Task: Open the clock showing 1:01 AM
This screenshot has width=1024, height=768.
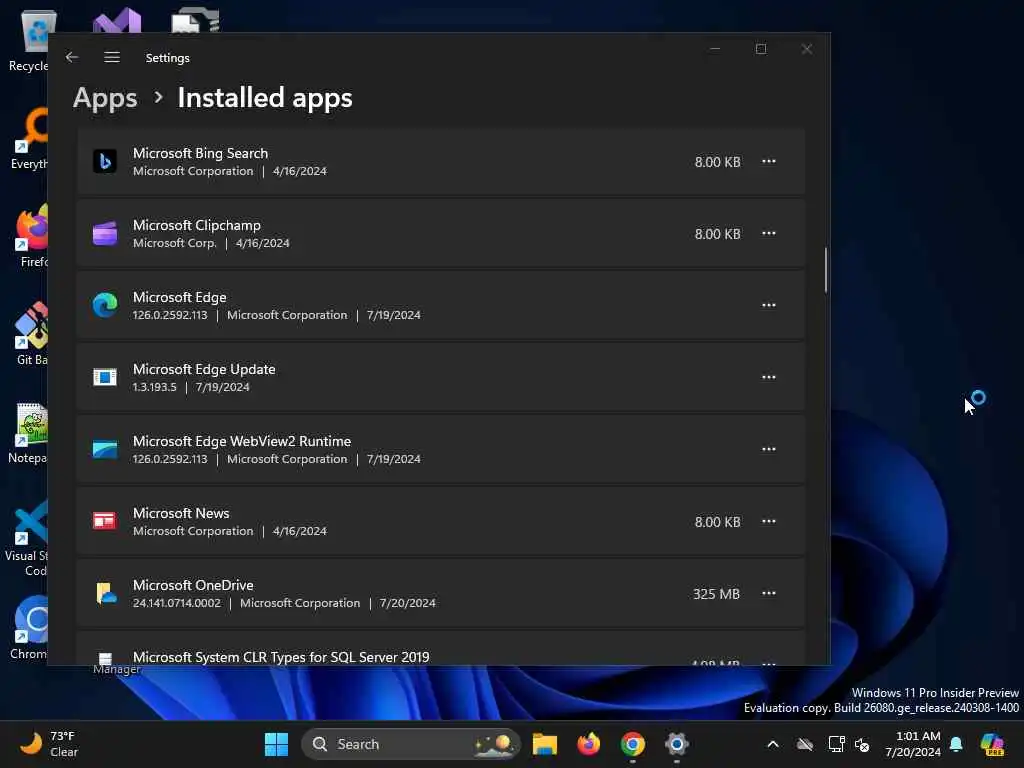Action: [x=912, y=744]
